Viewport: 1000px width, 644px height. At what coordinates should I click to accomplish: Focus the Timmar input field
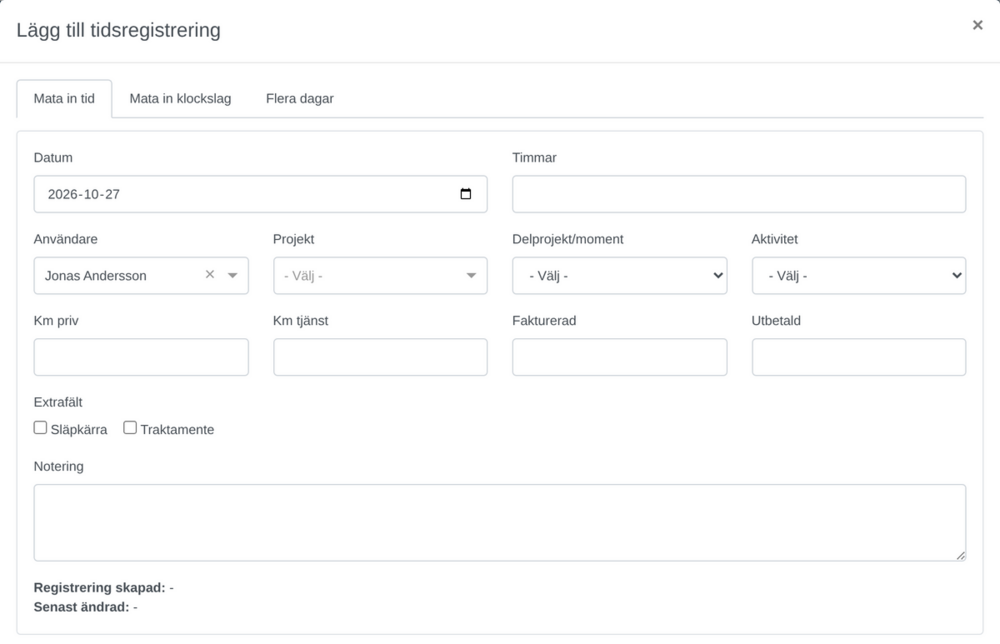[x=739, y=194]
